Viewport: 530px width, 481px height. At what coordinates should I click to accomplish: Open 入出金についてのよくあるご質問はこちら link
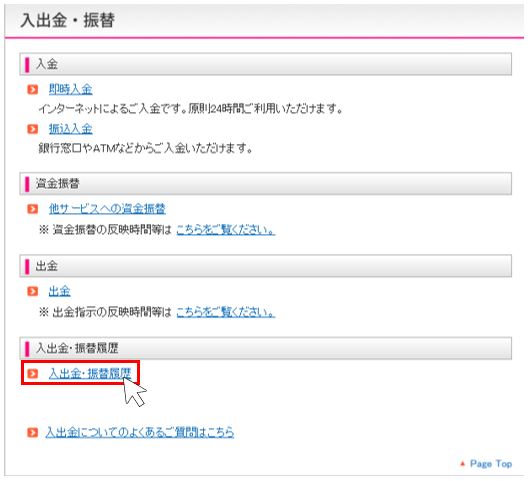pyautogui.click(x=140, y=432)
